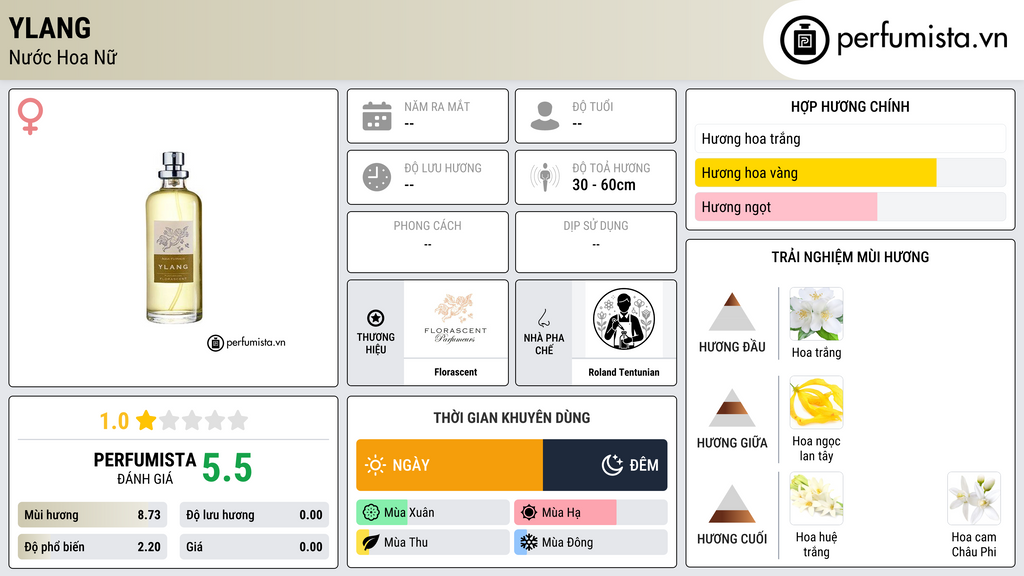Open the Hoa trắng note thumbnail
The width and height of the screenshot is (1024, 576).
tap(816, 314)
